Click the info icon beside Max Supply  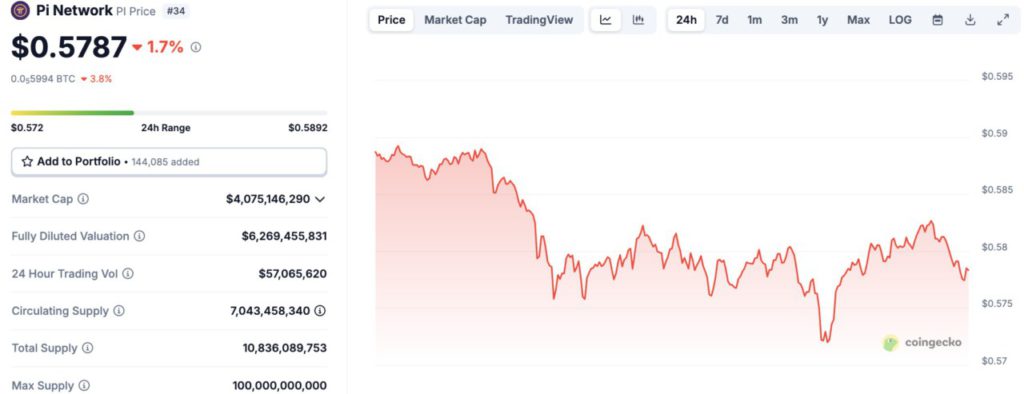coord(84,386)
